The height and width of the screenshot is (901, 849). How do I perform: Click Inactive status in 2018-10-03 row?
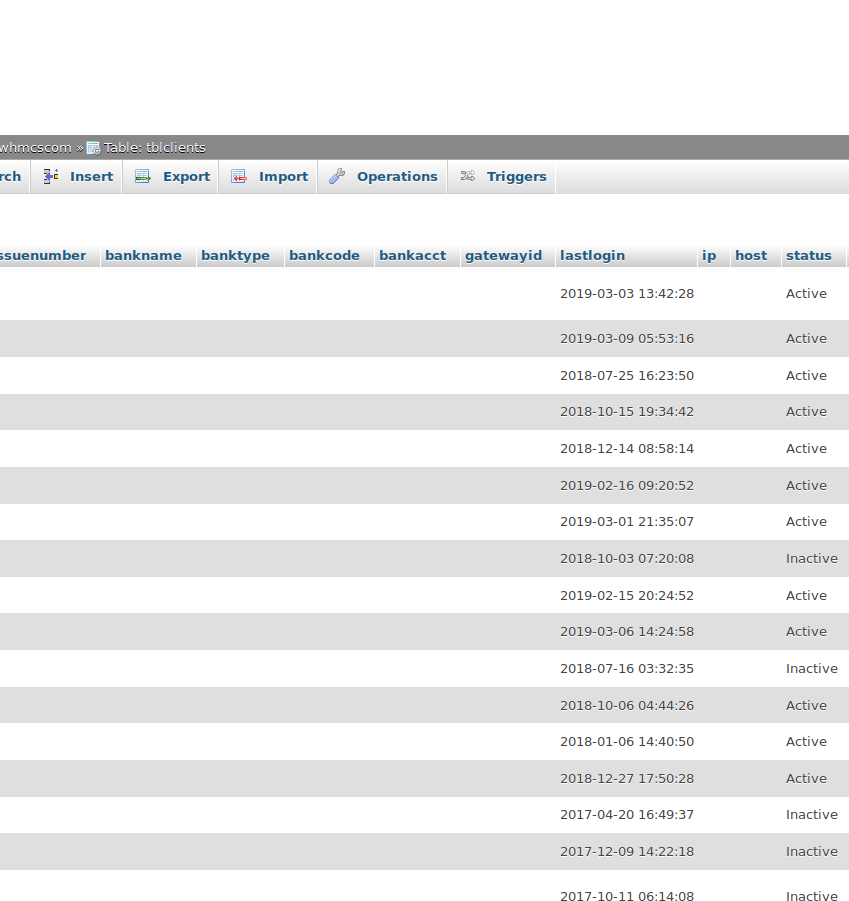[812, 559]
